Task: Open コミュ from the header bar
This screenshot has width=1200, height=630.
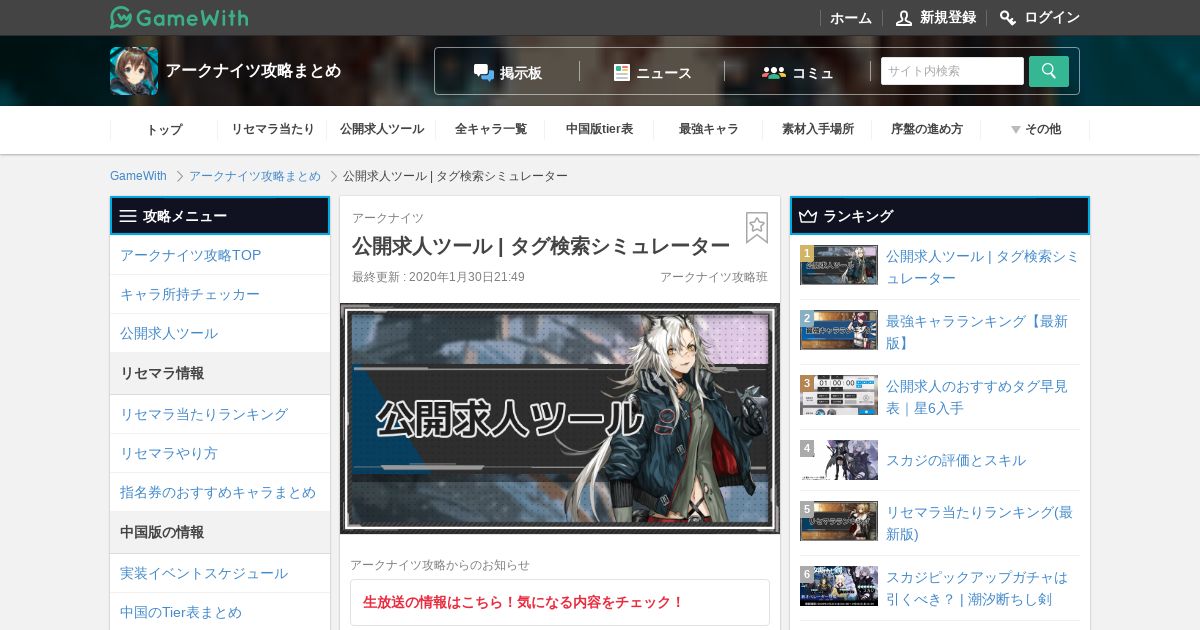Action: click(x=798, y=72)
